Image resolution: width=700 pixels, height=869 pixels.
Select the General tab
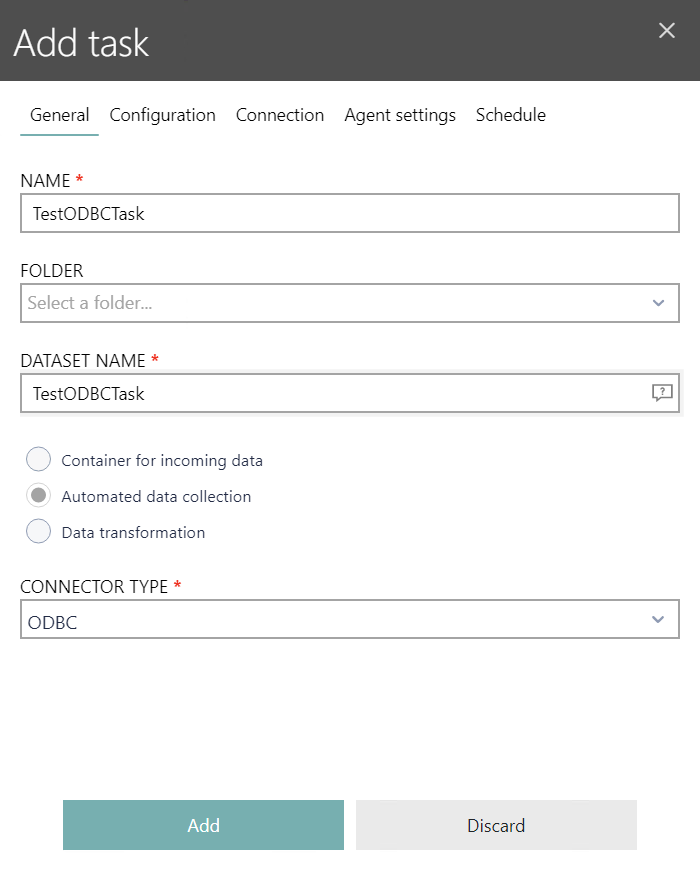pyautogui.click(x=59, y=115)
